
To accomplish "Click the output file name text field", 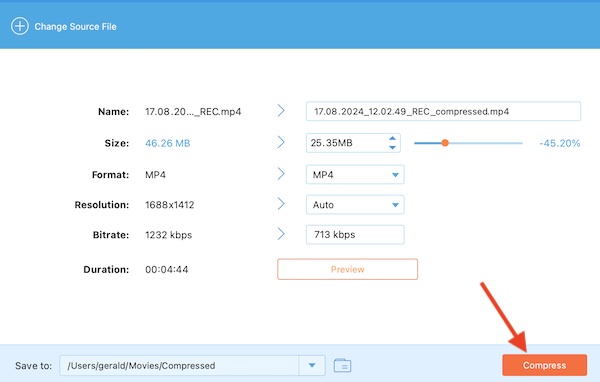I will [x=443, y=111].
